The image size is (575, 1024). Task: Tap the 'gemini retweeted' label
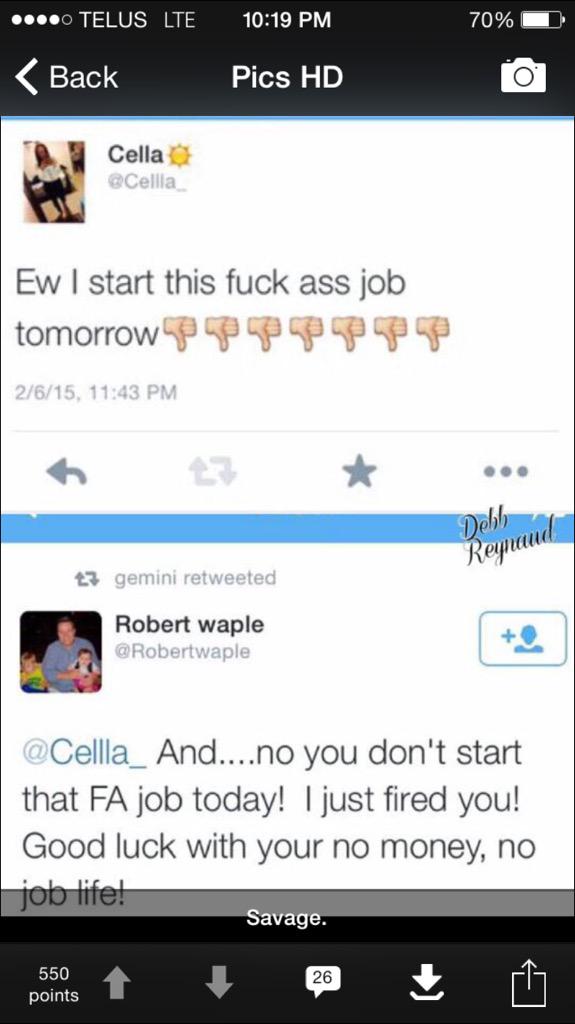pos(195,578)
